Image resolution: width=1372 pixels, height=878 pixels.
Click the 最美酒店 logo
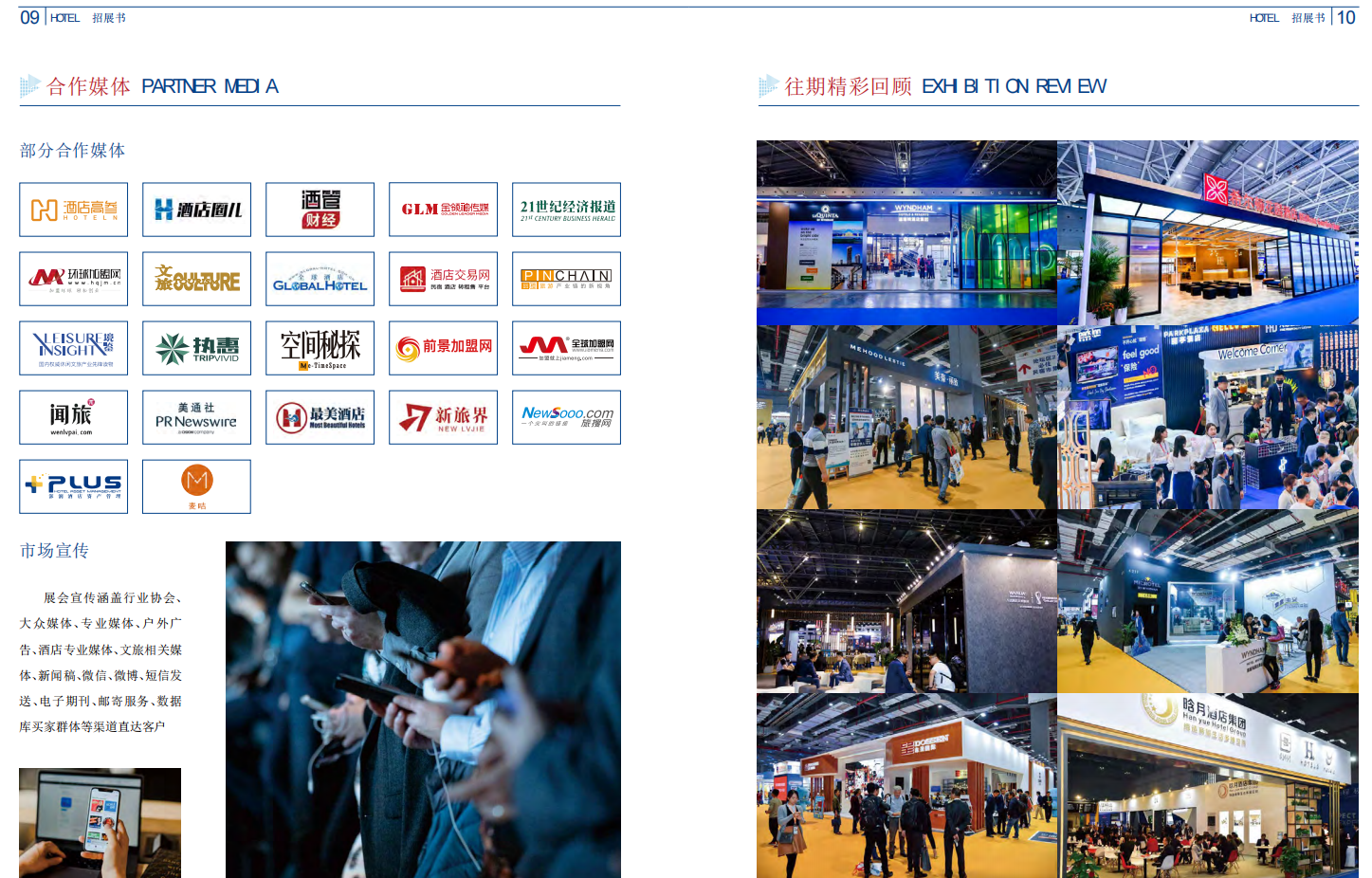tap(320, 417)
